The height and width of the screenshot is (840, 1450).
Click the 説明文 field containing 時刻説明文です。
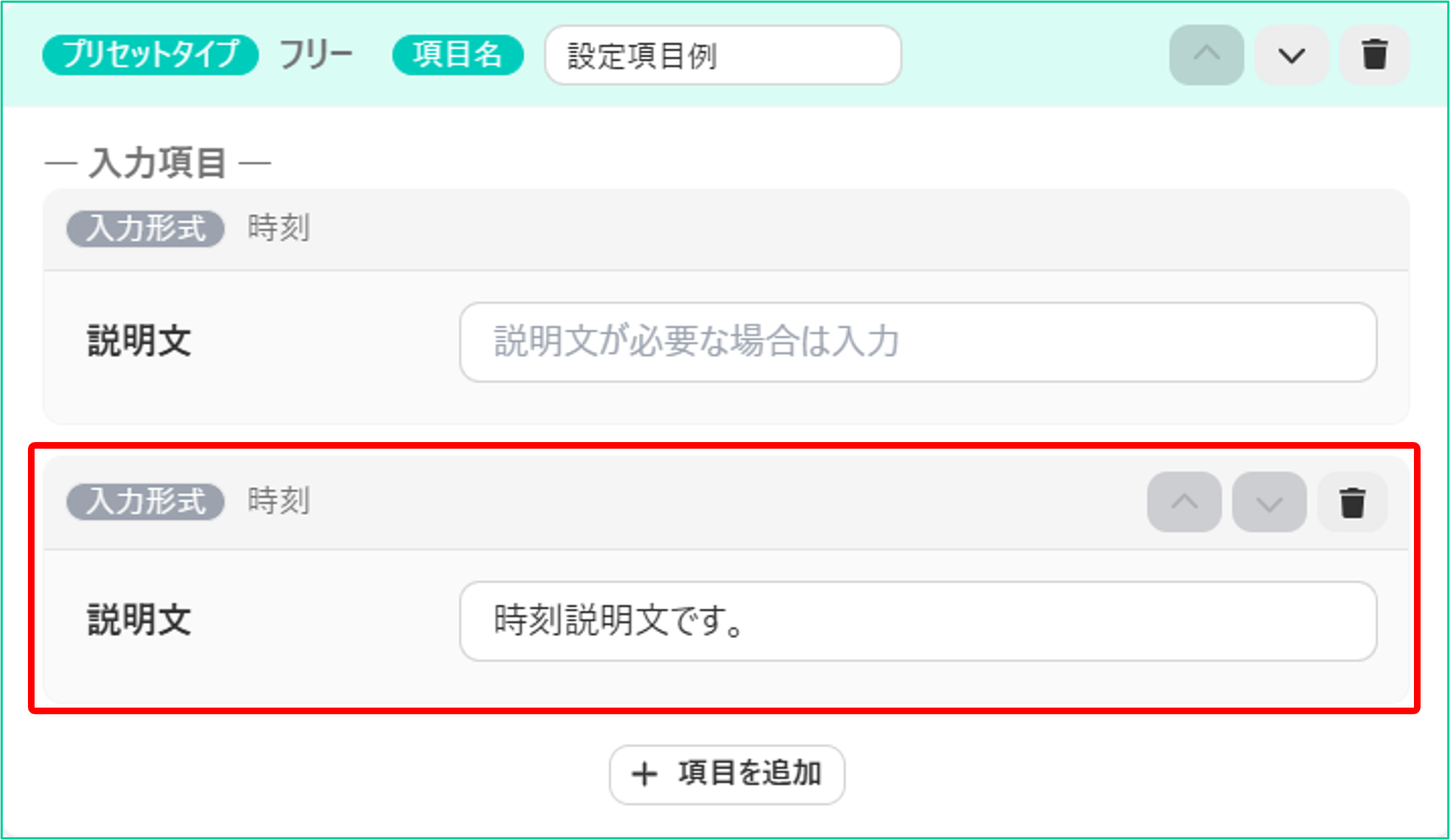918,622
